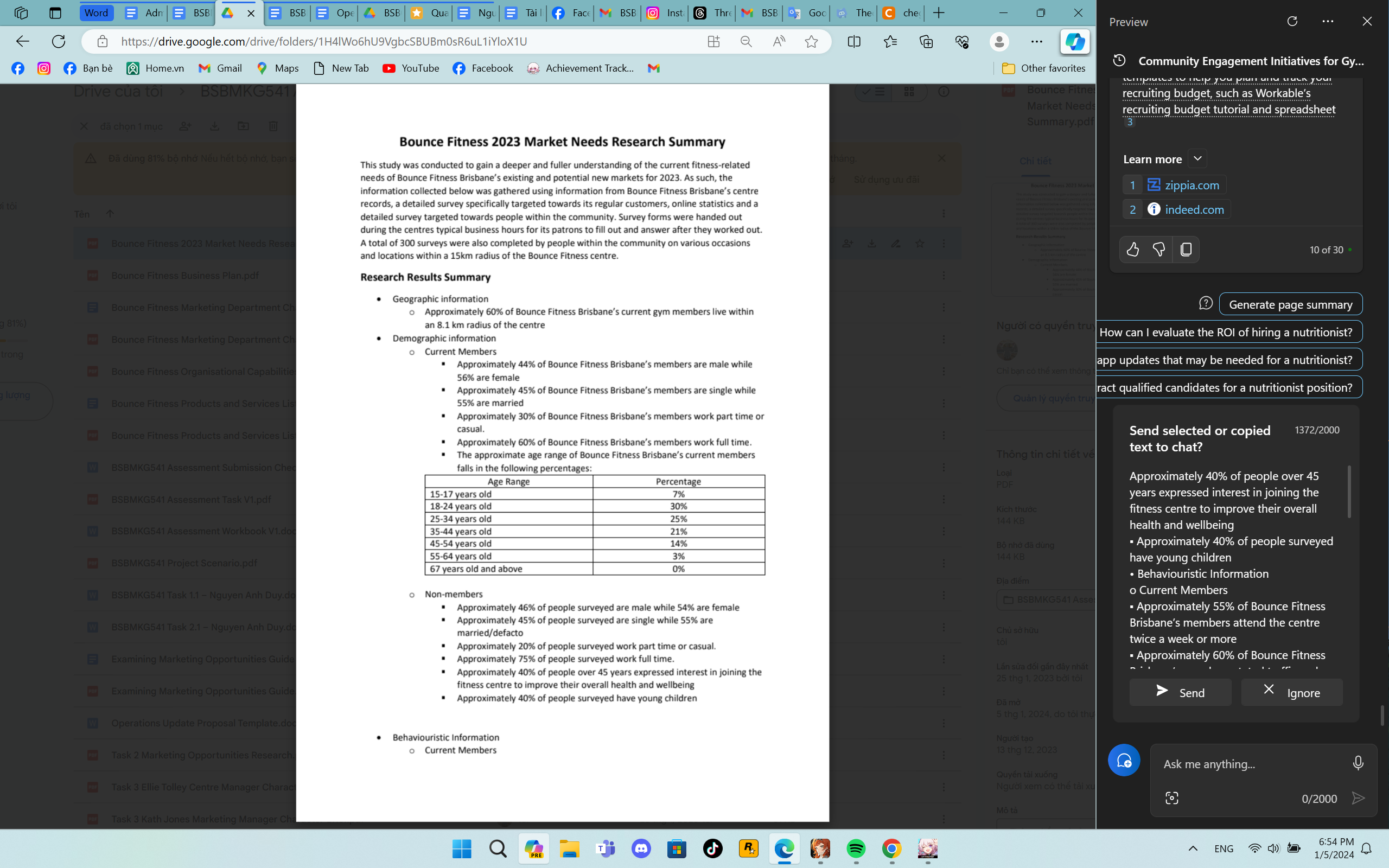1389x868 pixels.
Task: Give thumbs up to the Copilot response
Action: tap(1133, 249)
